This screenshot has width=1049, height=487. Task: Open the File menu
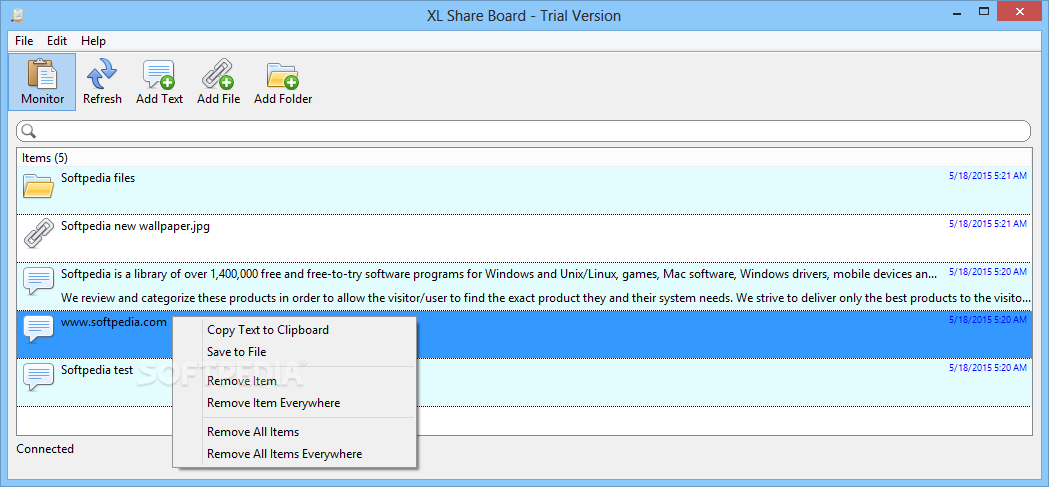click(24, 41)
